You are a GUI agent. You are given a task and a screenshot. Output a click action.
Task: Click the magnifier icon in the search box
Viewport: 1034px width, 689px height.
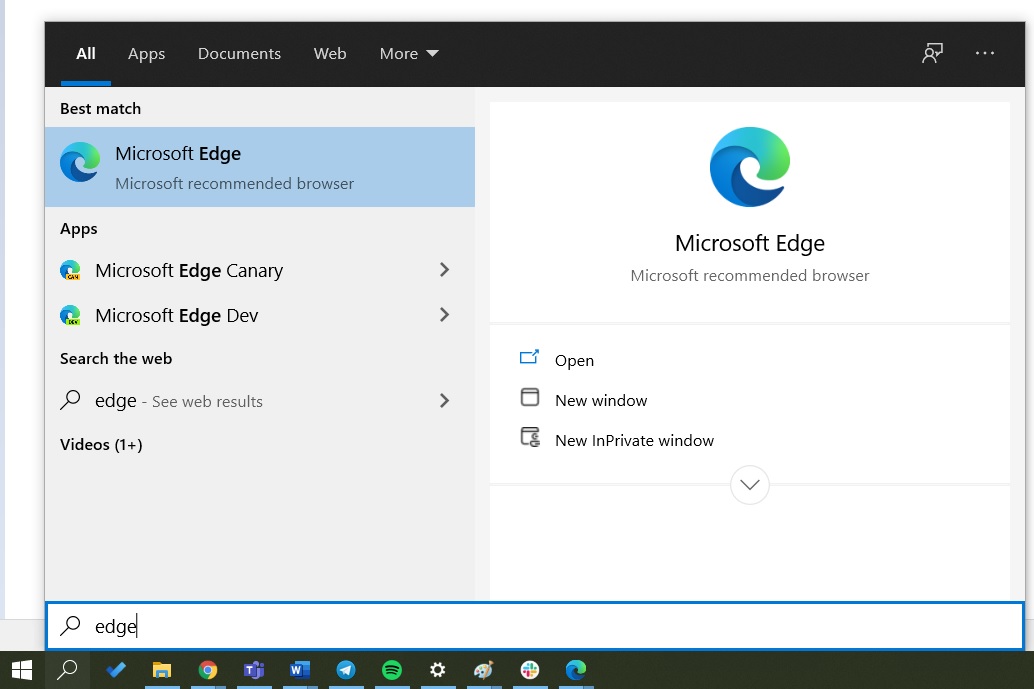tap(70, 626)
